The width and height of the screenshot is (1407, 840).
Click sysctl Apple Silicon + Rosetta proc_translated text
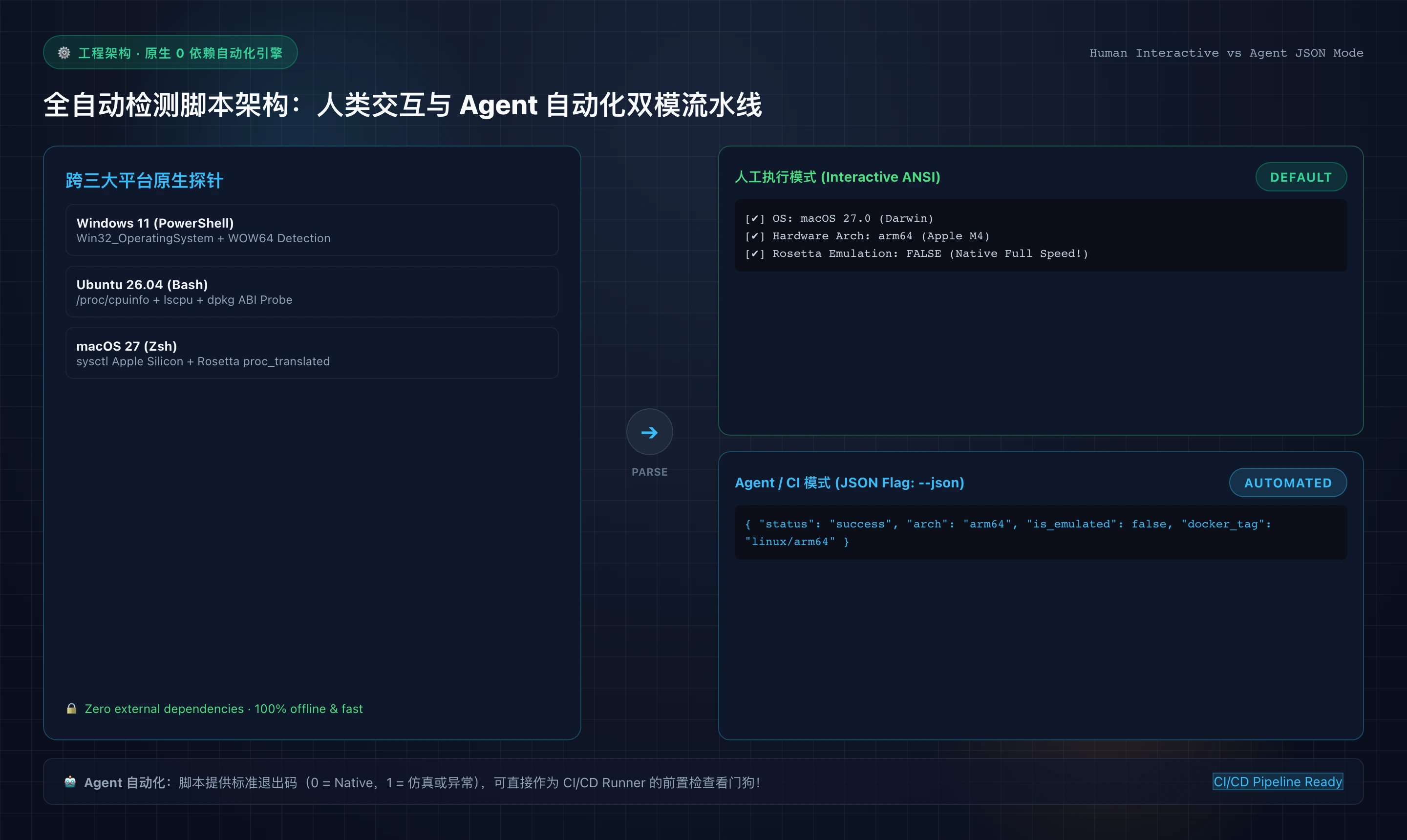coord(203,361)
